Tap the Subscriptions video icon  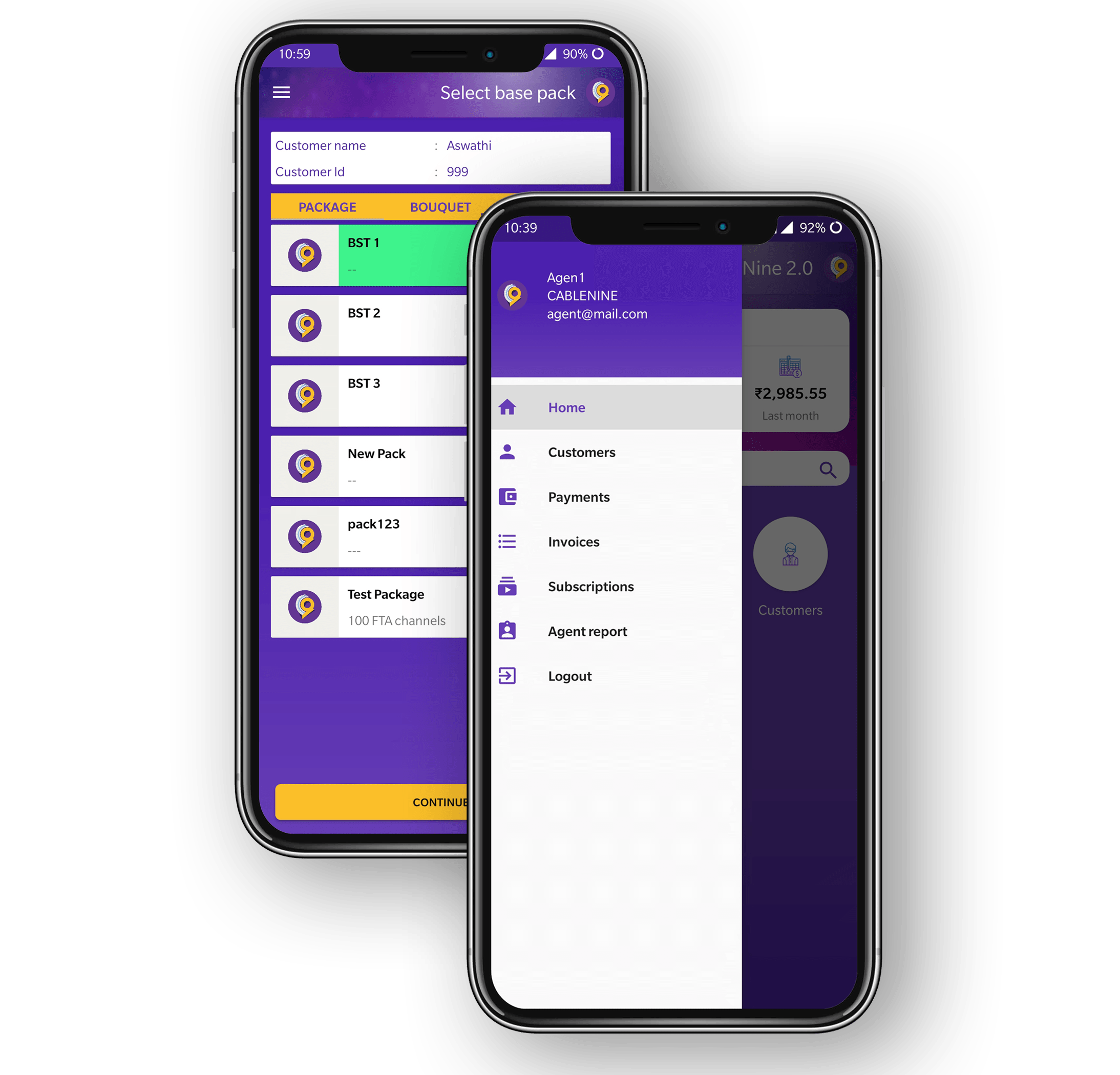(x=510, y=587)
